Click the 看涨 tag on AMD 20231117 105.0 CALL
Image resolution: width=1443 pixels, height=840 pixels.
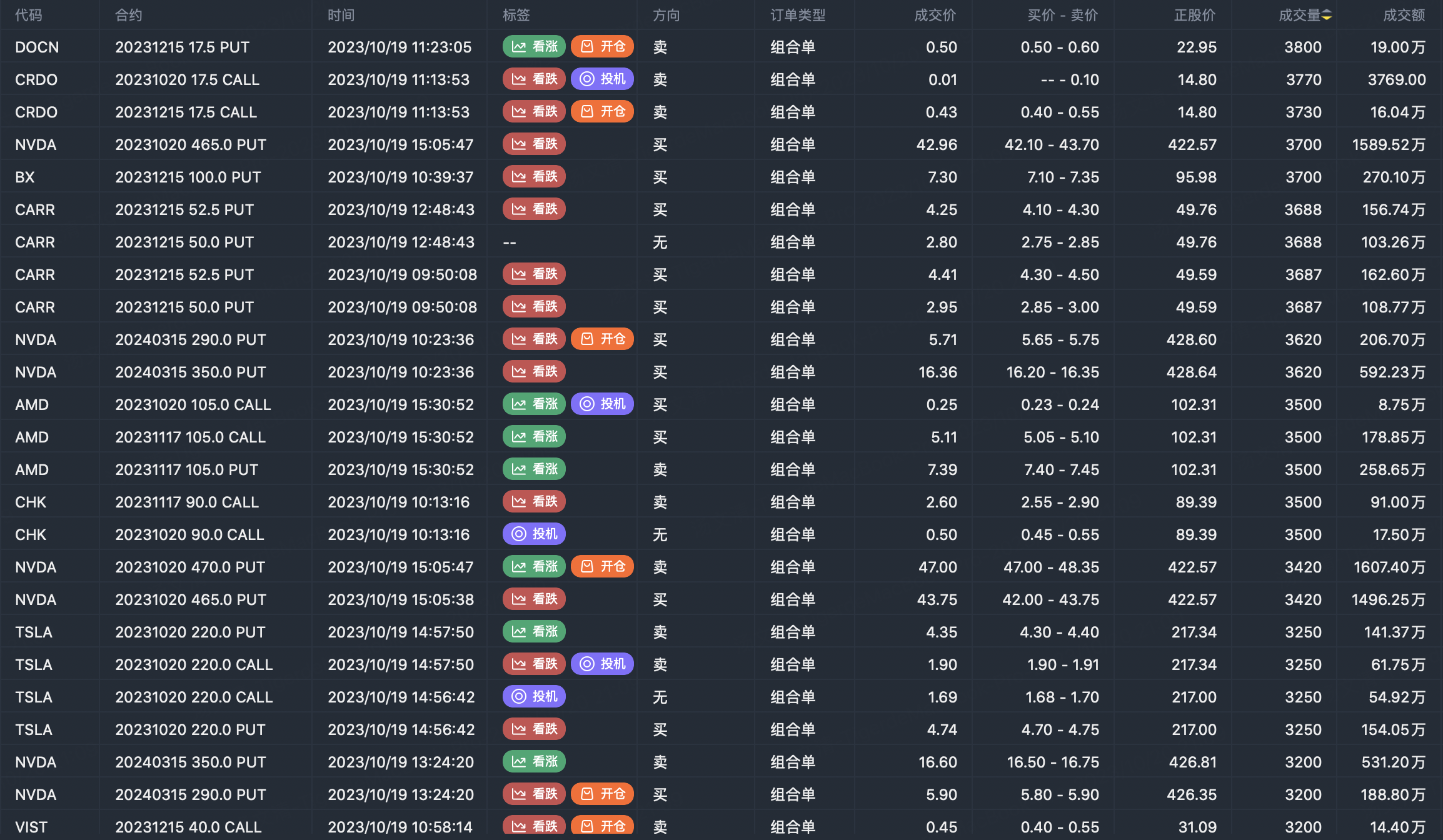[534, 436]
